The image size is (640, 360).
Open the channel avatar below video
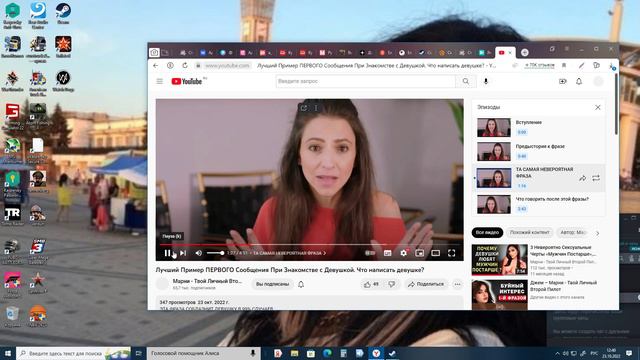[162, 284]
